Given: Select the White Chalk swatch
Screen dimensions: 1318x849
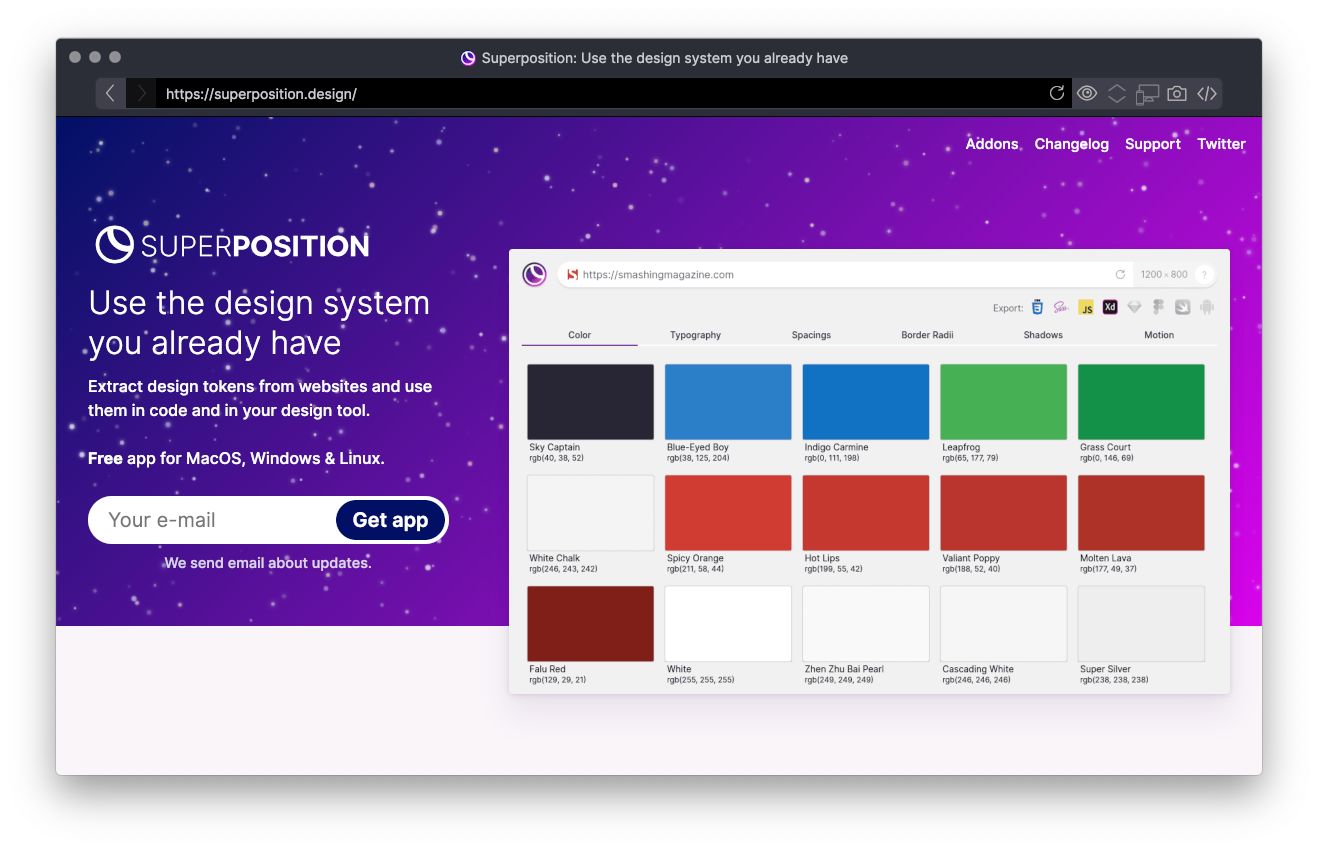Looking at the screenshot, I should [591, 513].
